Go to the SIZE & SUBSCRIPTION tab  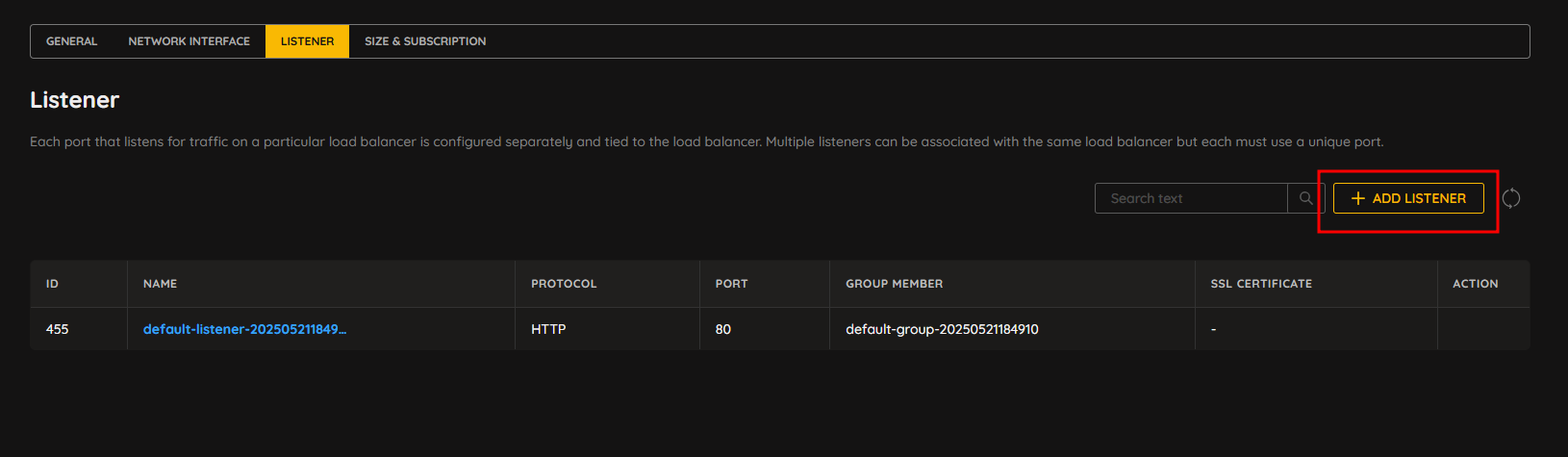pyautogui.click(x=425, y=41)
